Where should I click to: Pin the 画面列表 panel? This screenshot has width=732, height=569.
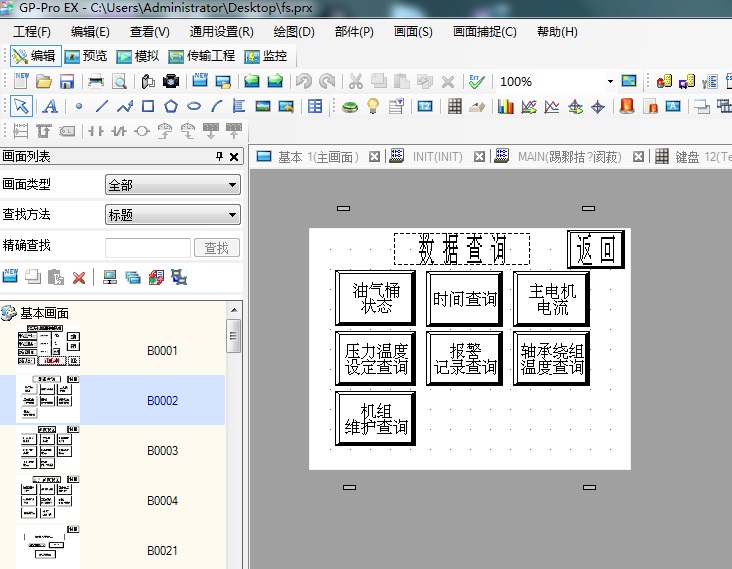[220, 157]
